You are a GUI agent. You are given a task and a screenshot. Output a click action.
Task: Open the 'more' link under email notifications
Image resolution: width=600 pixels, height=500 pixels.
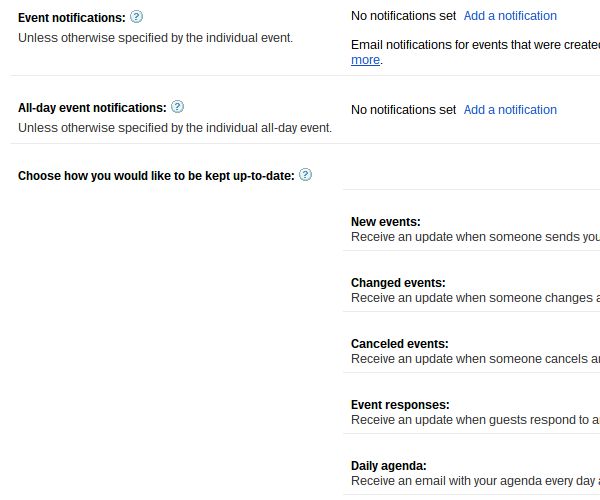coord(365,60)
